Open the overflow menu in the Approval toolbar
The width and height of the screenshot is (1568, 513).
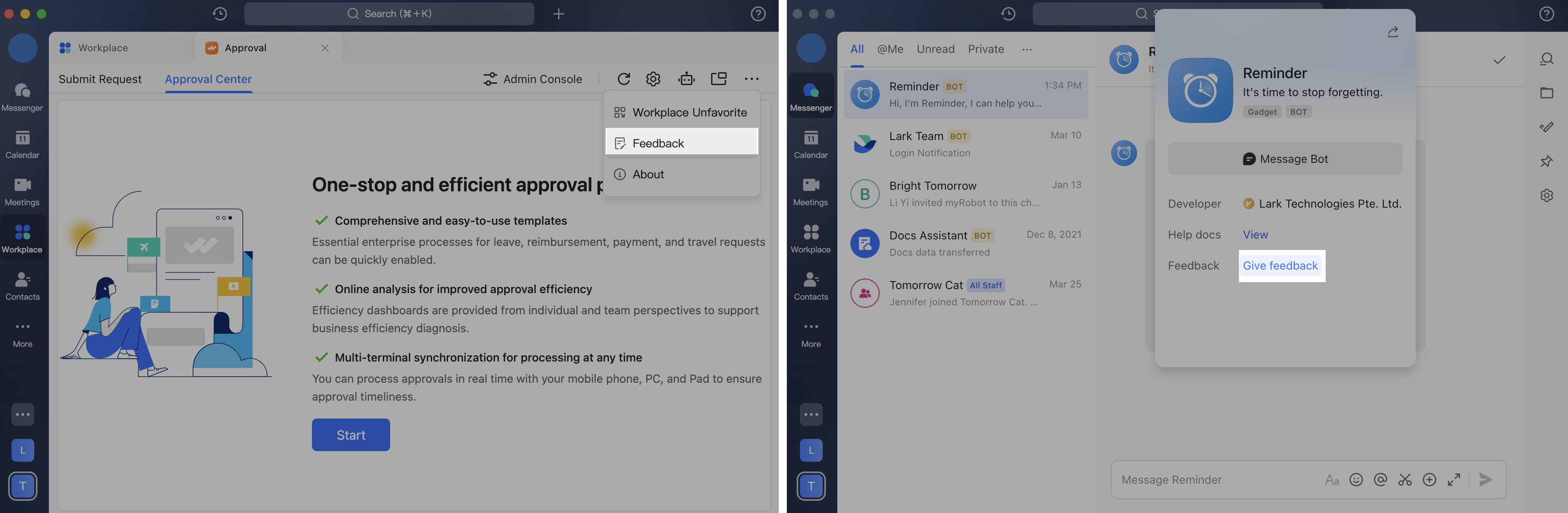point(752,79)
